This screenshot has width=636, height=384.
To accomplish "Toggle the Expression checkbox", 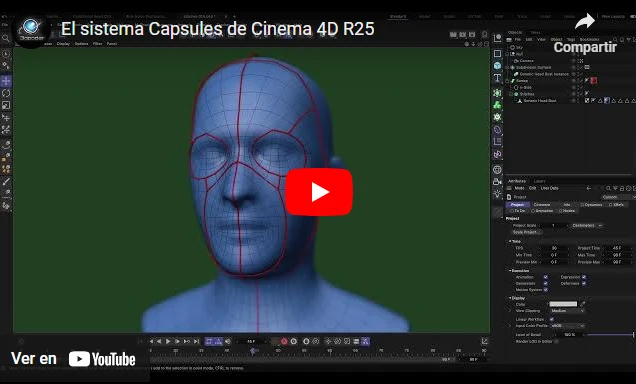I will point(584,277).
